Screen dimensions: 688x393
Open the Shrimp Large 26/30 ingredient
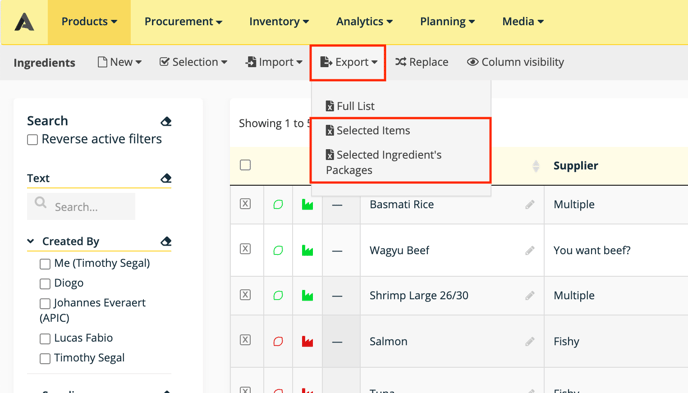pyautogui.click(x=419, y=296)
